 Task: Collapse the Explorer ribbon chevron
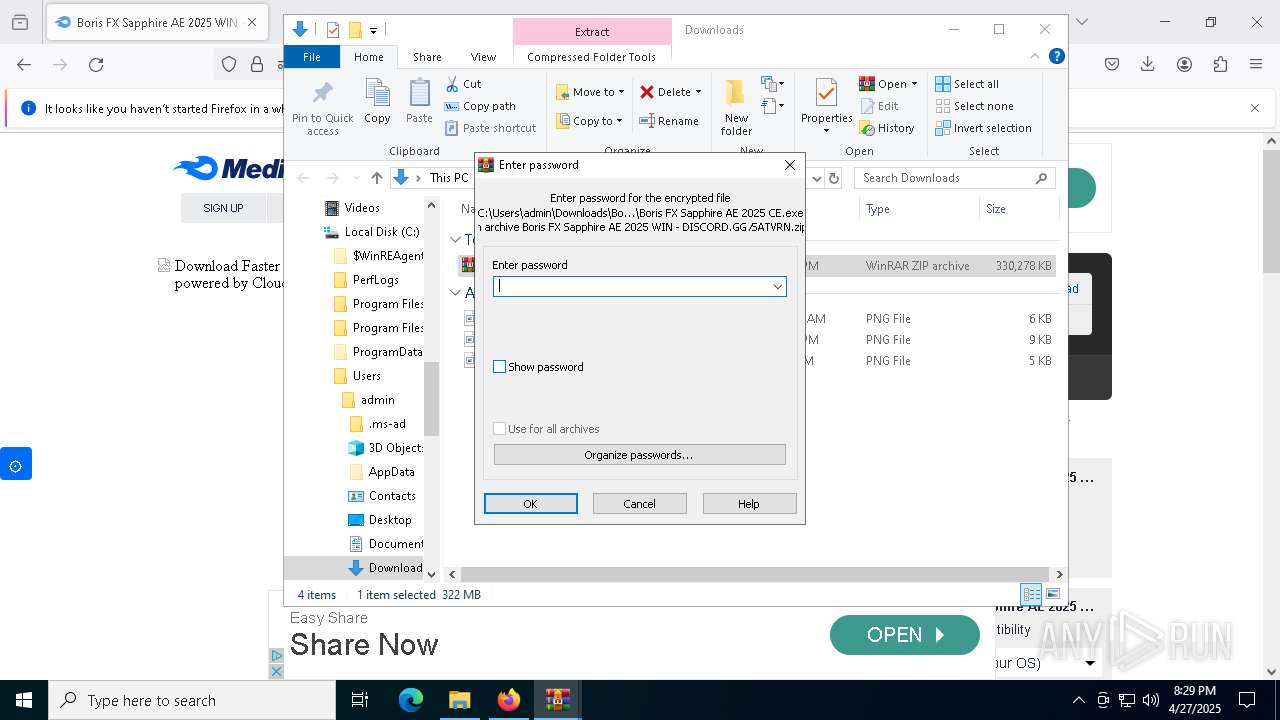click(x=1035, y=57)
